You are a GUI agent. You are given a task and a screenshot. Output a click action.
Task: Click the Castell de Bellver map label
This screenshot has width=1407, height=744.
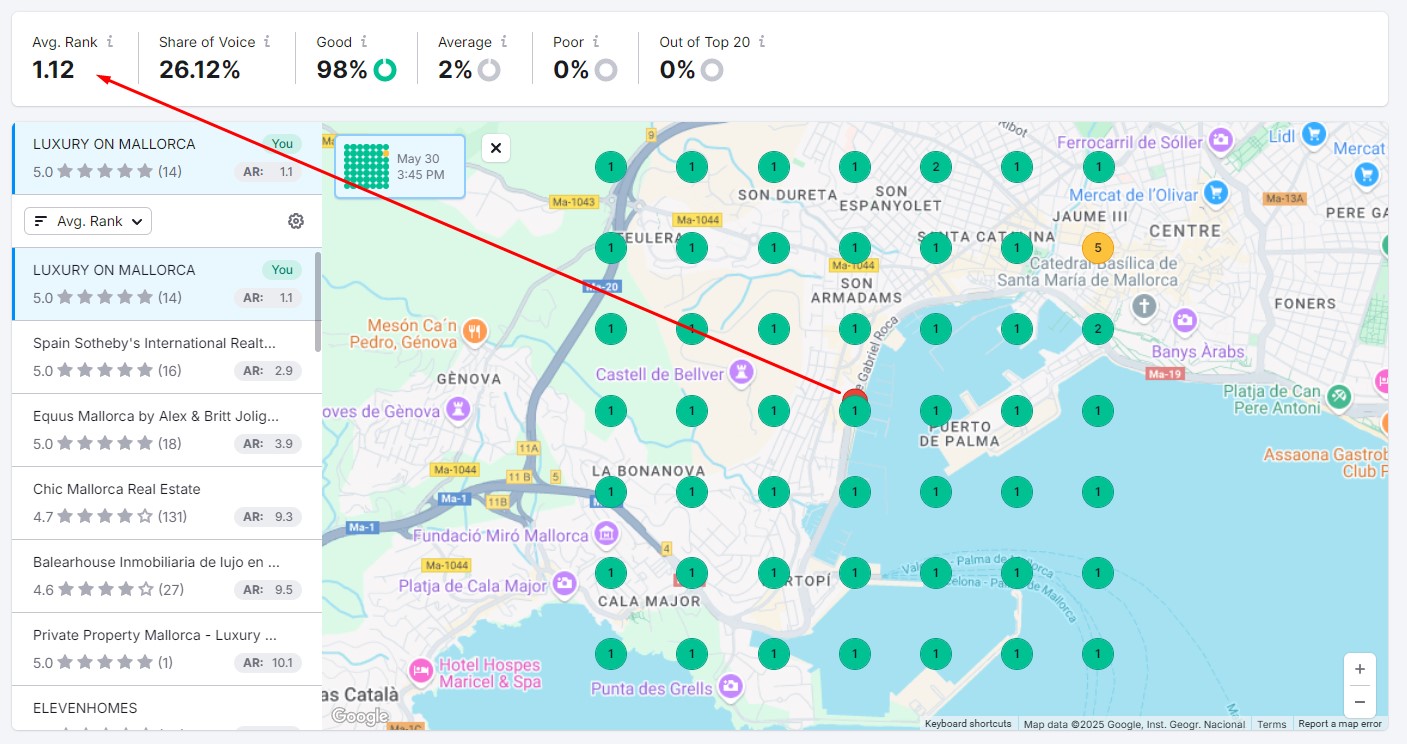tap(660, 374)
